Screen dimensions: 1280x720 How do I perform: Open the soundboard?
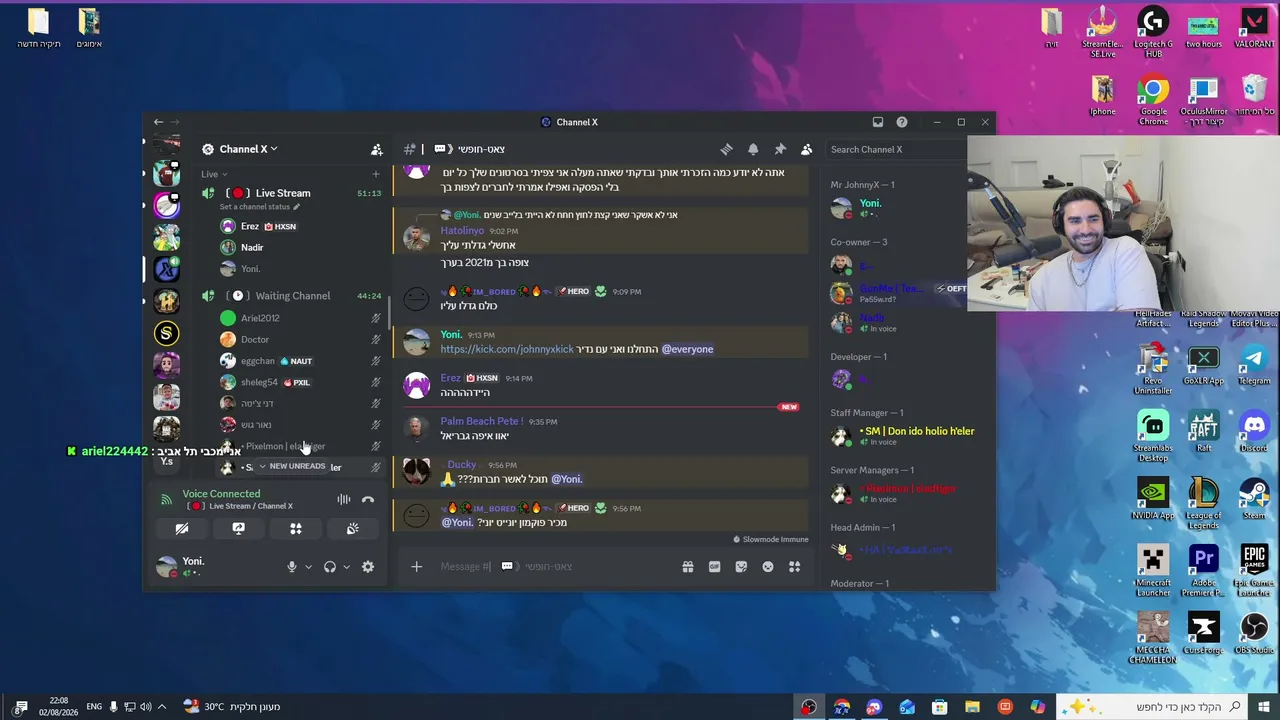352,528
